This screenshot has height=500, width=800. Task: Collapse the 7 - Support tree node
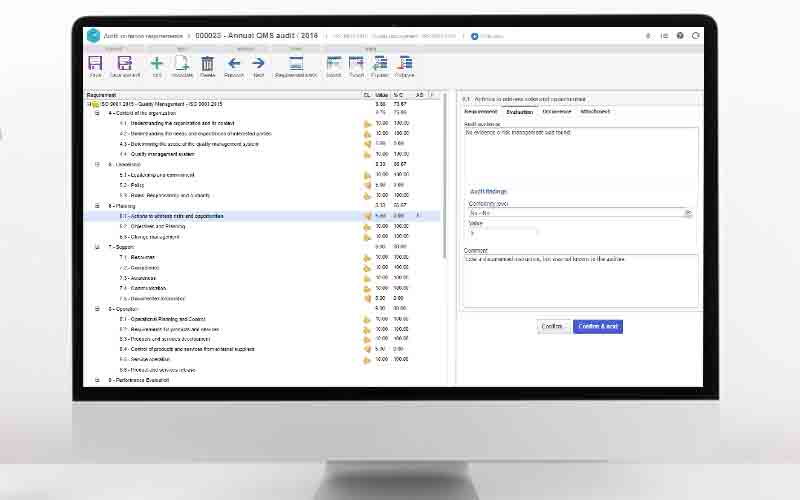point(97,246)
